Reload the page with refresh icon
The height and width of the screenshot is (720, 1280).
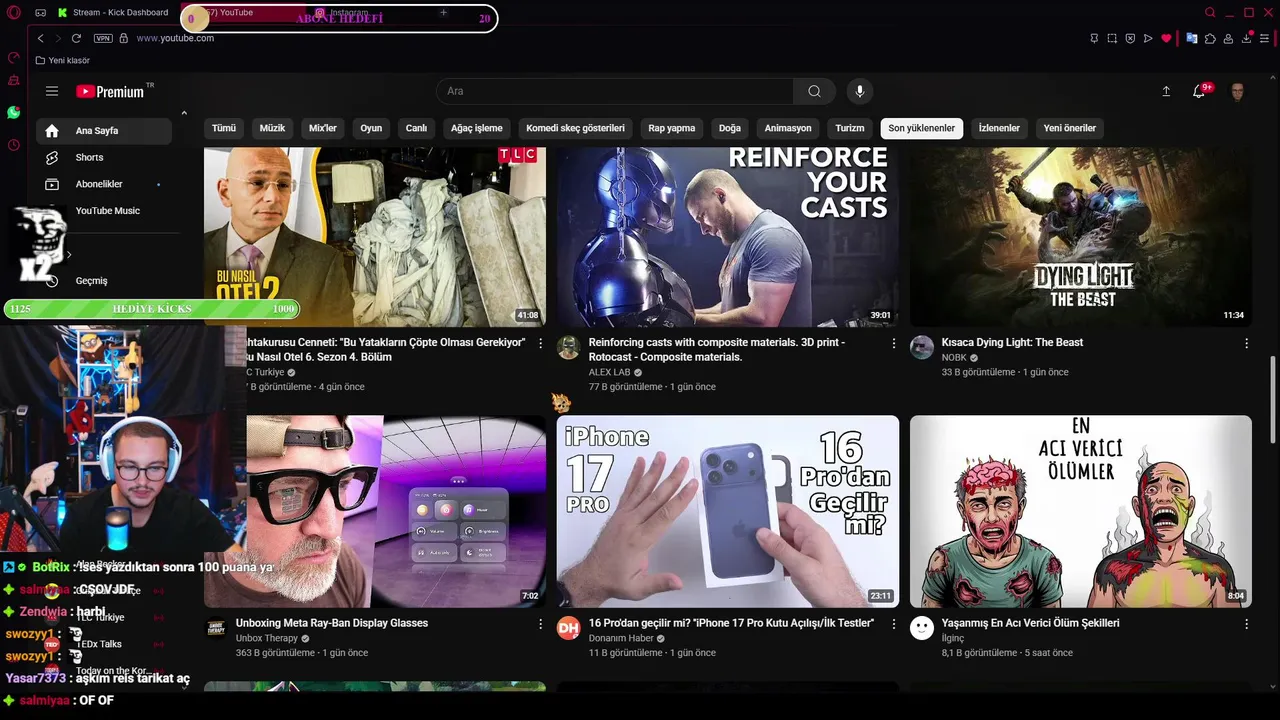[76, 38]
